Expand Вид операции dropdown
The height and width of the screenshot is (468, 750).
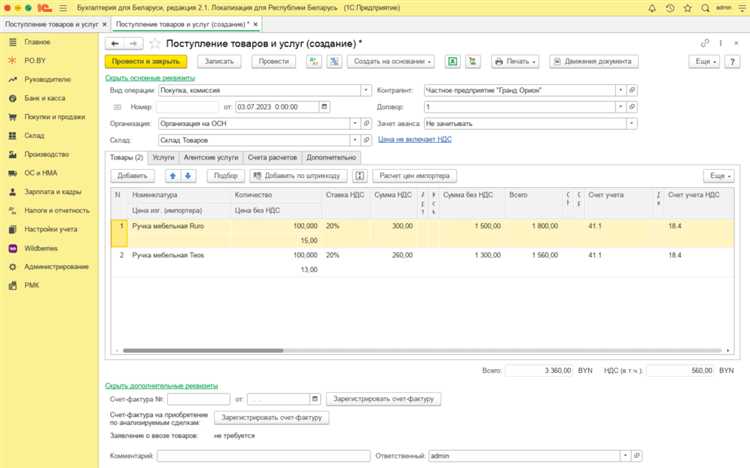(366, 90)
